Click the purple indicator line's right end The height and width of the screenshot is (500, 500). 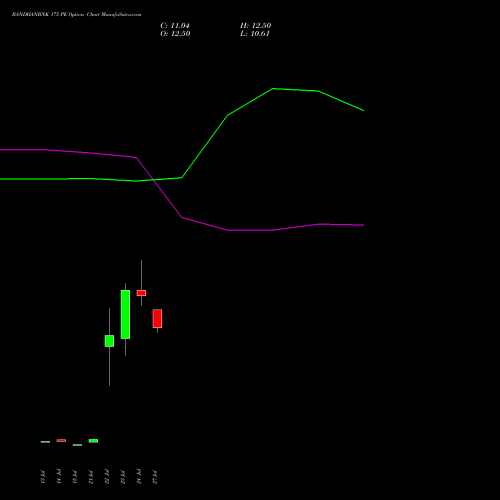pyautogui.click(x=363, y=225)
